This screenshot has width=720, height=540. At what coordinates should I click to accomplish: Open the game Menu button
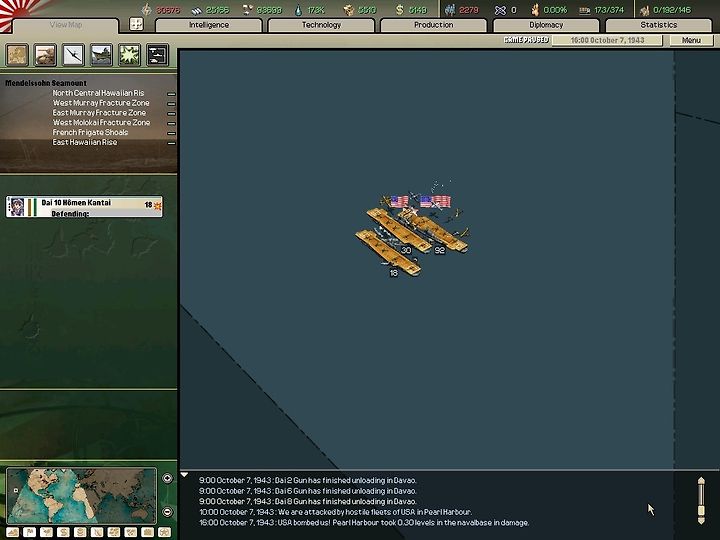point(691,40)
